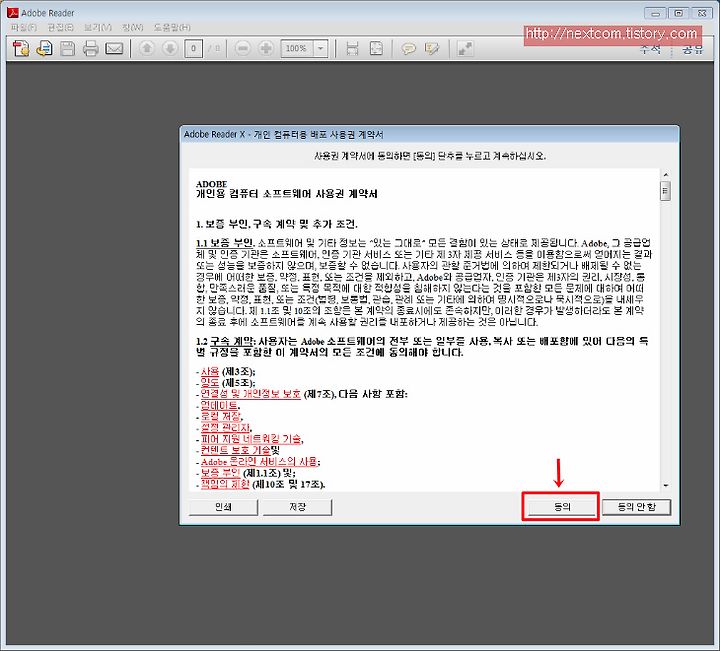Screen dimensions: 720x651
Task: Click the 동의 안 함 decline button
Action: pos(636,507)
